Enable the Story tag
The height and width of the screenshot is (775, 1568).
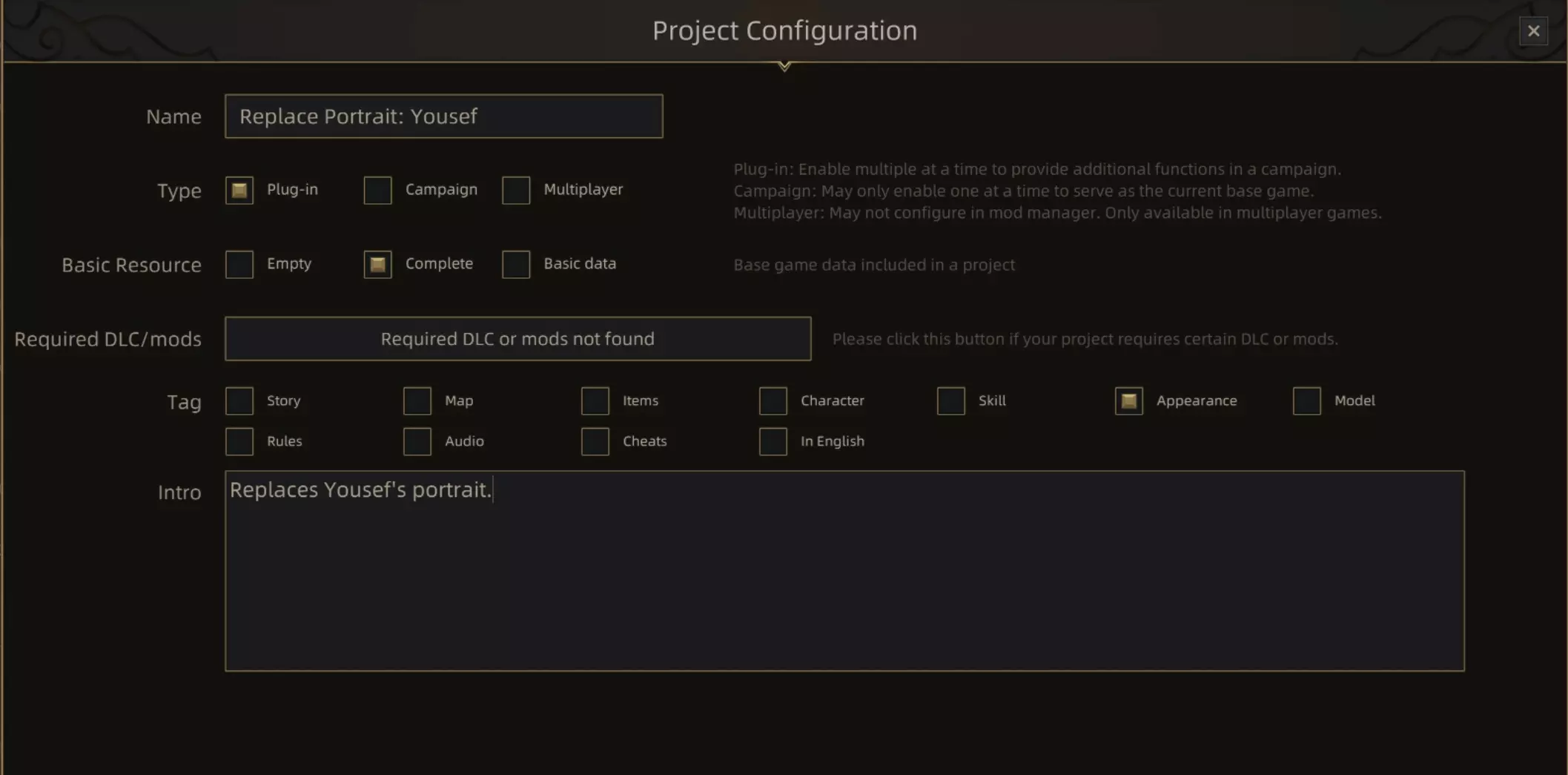[x=239, y=401]
